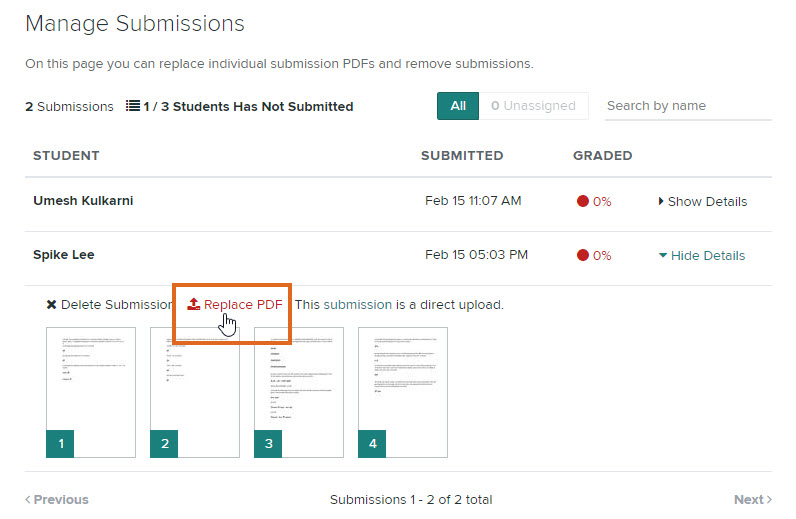796x519 pixels.
Task: Click the list icon beside Students Has Not Submitted
Action: pos(133,106)
